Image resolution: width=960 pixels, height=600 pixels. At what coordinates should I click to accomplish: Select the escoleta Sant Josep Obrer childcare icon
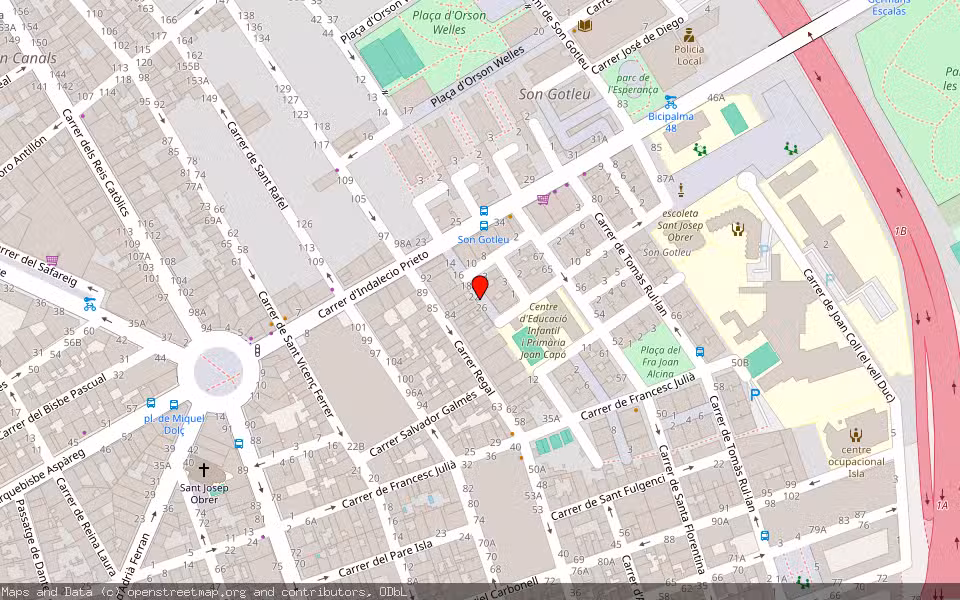(737, 229)
